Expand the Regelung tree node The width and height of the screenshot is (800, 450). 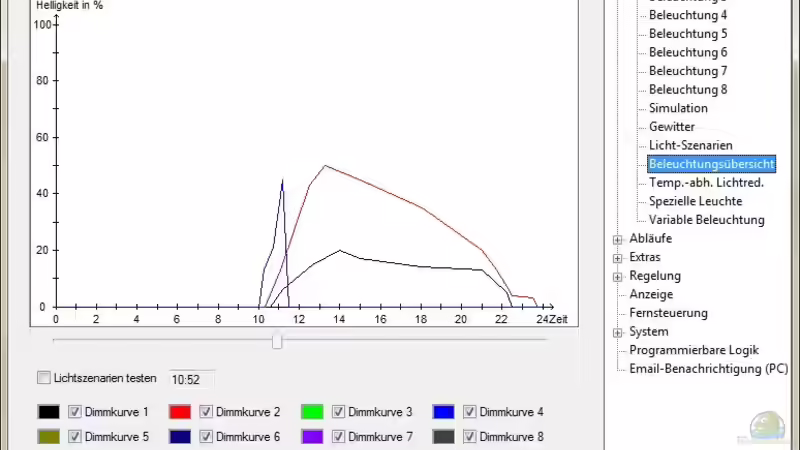pyautogui.click(x=618, y=276)
